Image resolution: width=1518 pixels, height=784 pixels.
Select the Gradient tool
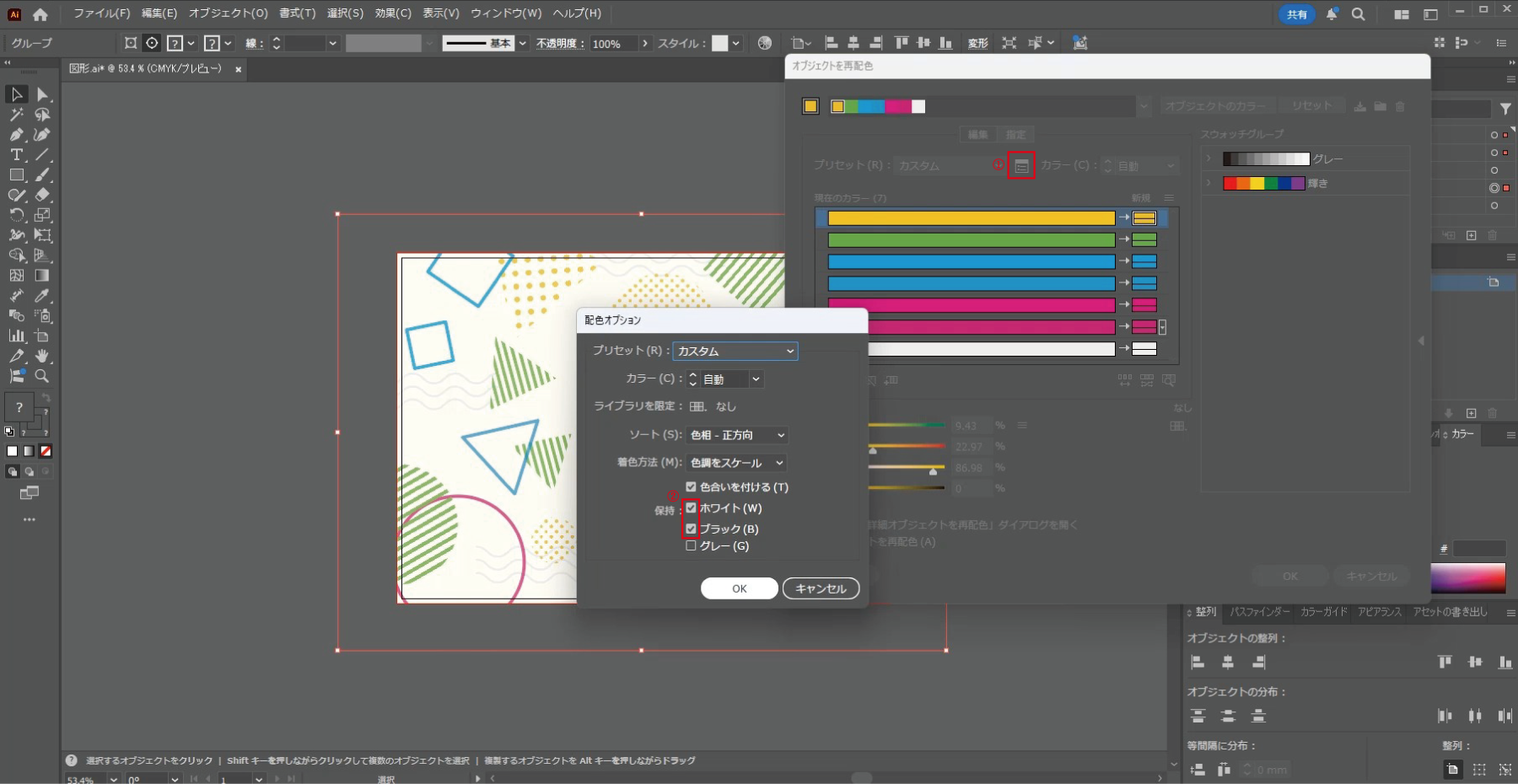(42, 276)
